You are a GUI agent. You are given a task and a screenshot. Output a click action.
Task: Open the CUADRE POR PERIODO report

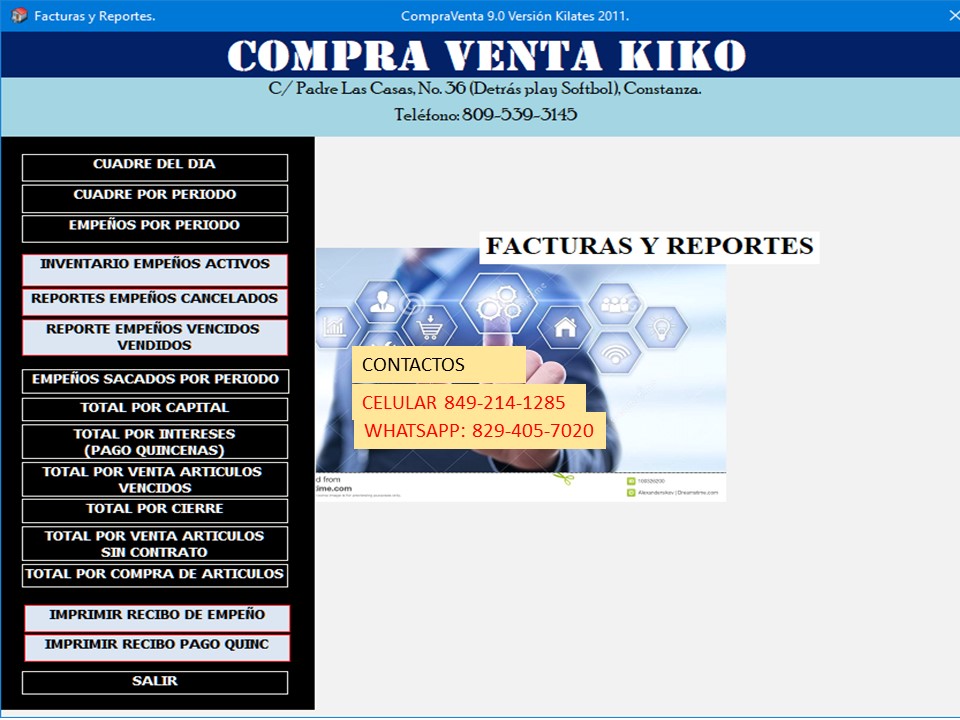[155, 197]
